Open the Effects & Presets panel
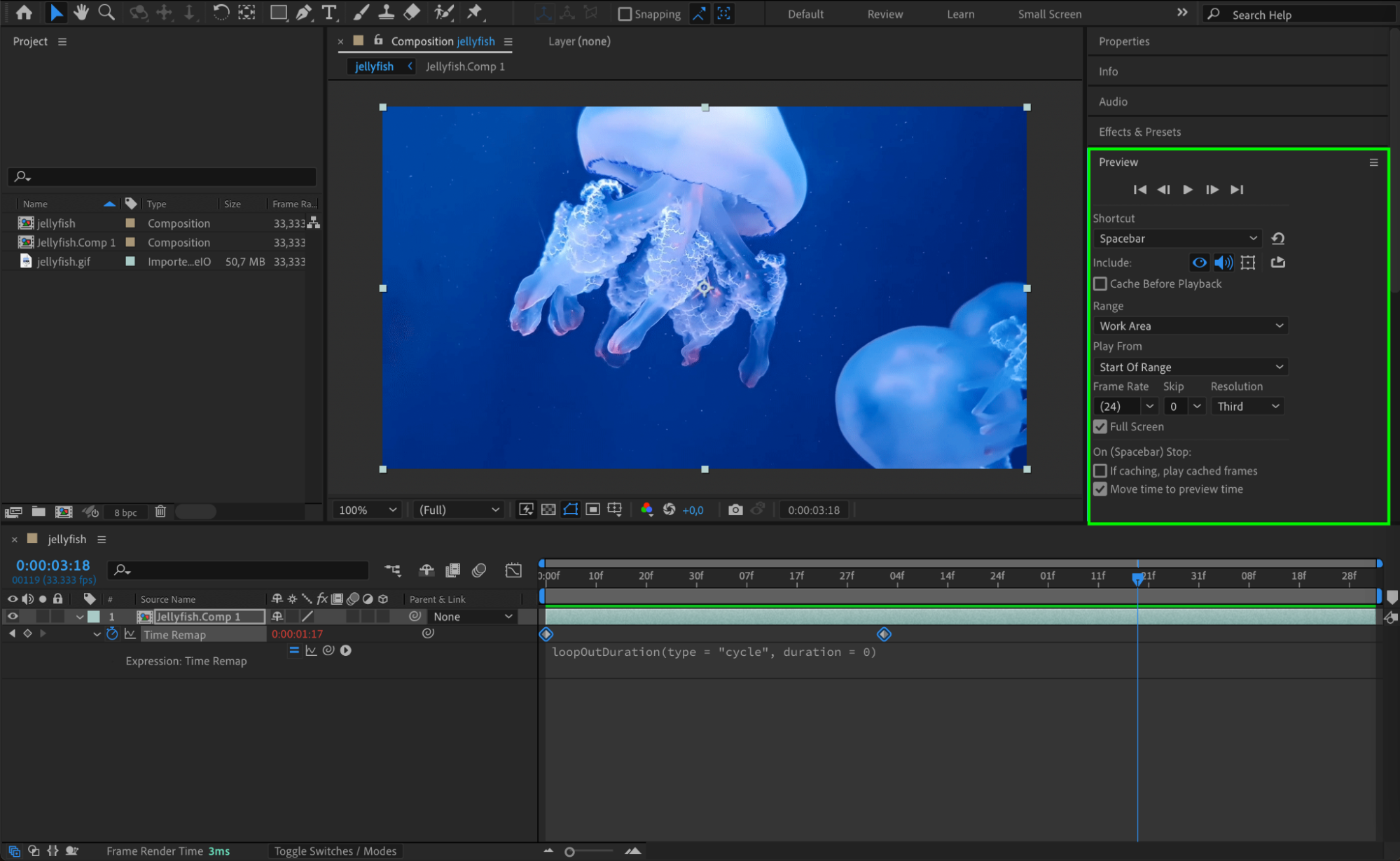This screenshot has width=1400, height=861. coord(1139,132)
